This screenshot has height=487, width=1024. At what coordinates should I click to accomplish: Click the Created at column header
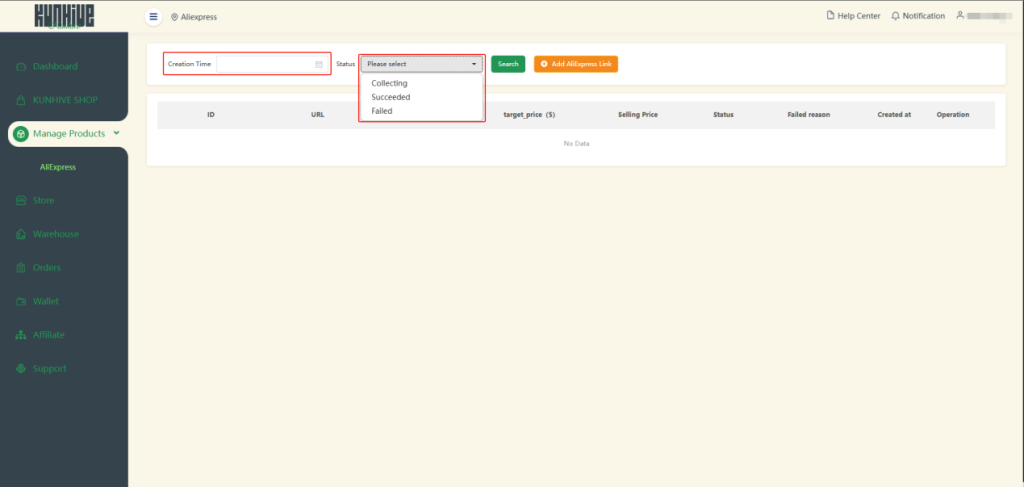click(894, 115)
